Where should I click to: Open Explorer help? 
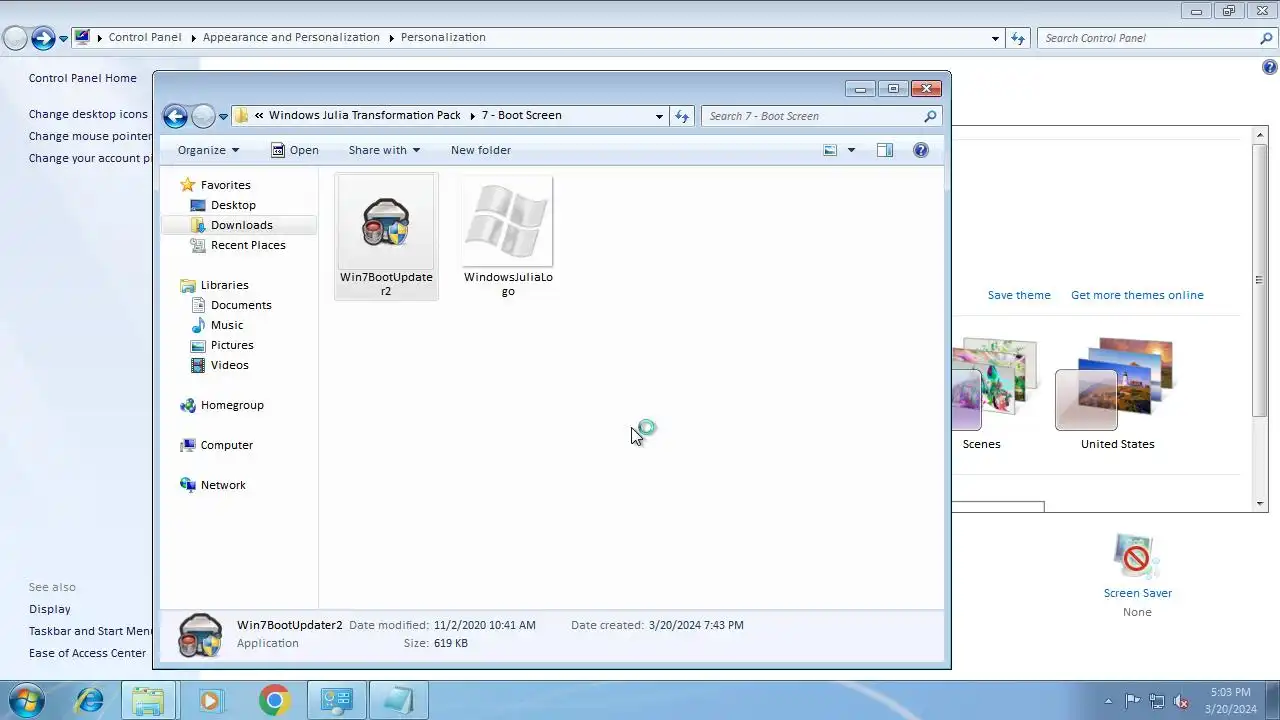pyautogui.click(x=921, y=150)
